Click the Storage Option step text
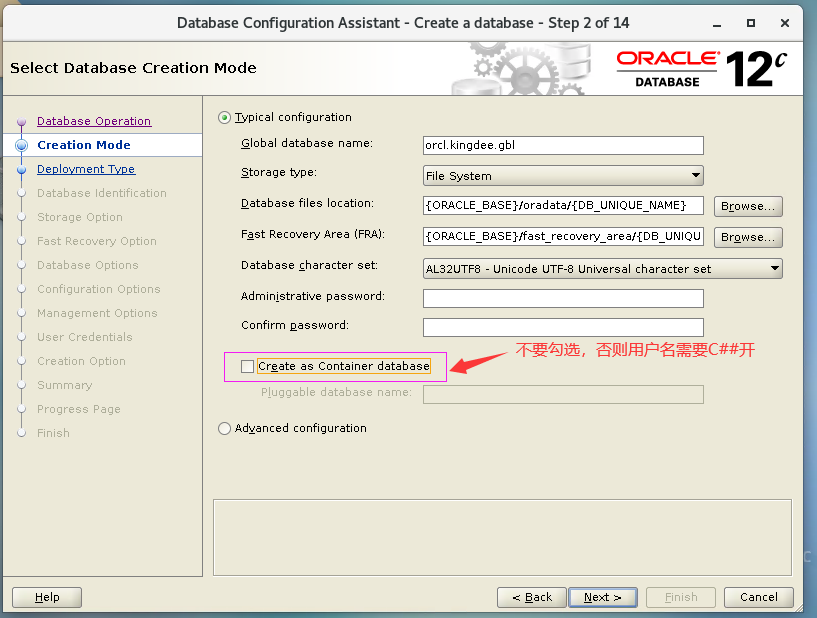Screen dimensions: 817x618 tap(80, 217)
